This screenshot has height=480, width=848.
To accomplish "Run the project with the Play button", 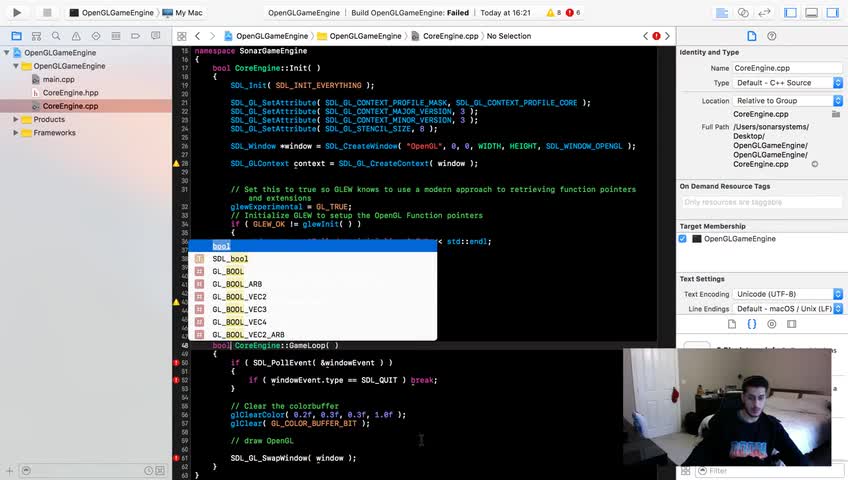I will [17, 12].
